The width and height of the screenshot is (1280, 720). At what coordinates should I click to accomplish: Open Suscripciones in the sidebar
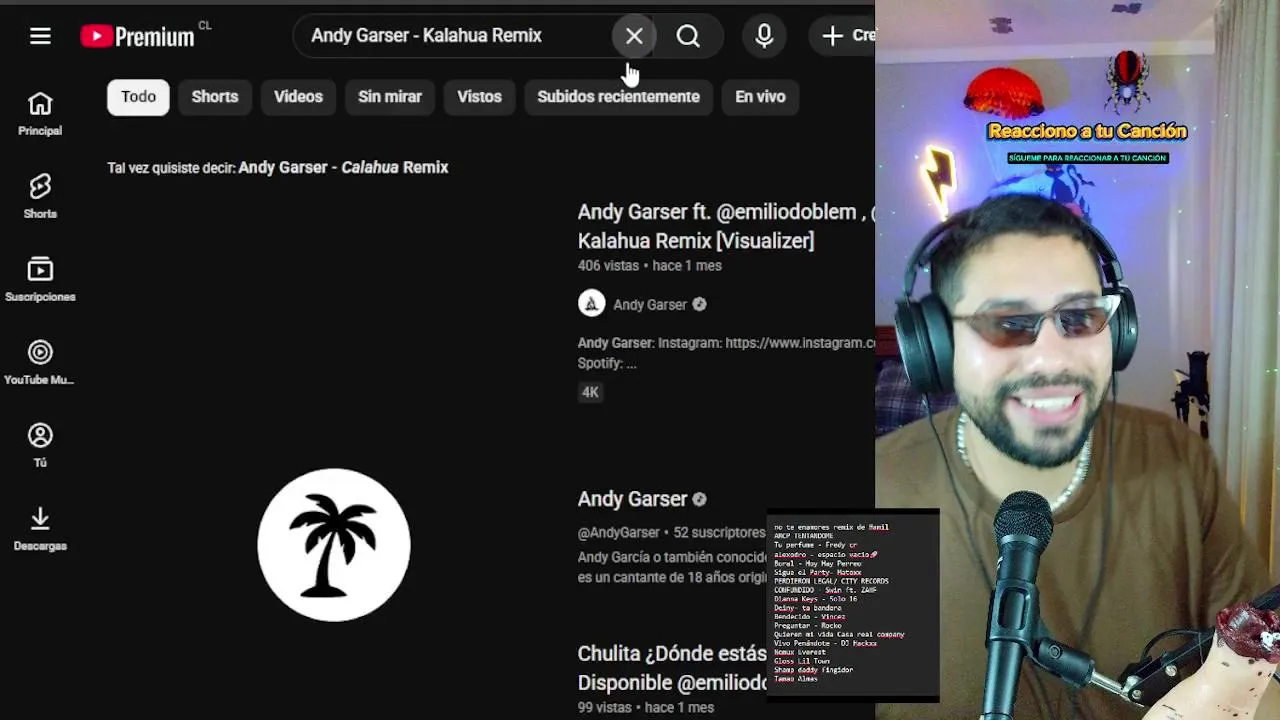pos(40,280)
